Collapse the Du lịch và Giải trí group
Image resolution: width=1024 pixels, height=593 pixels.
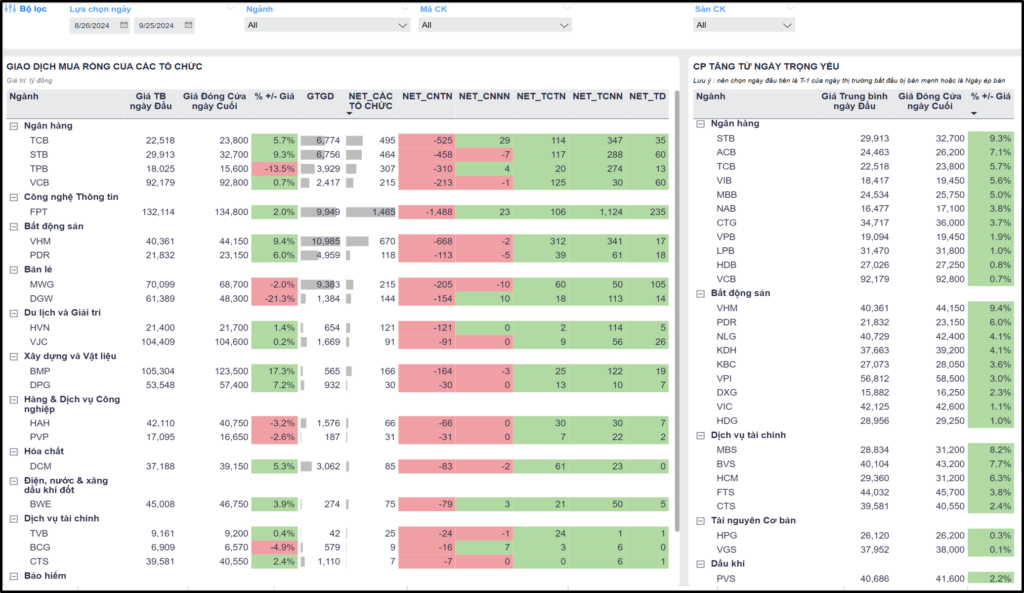coord(13,312)
